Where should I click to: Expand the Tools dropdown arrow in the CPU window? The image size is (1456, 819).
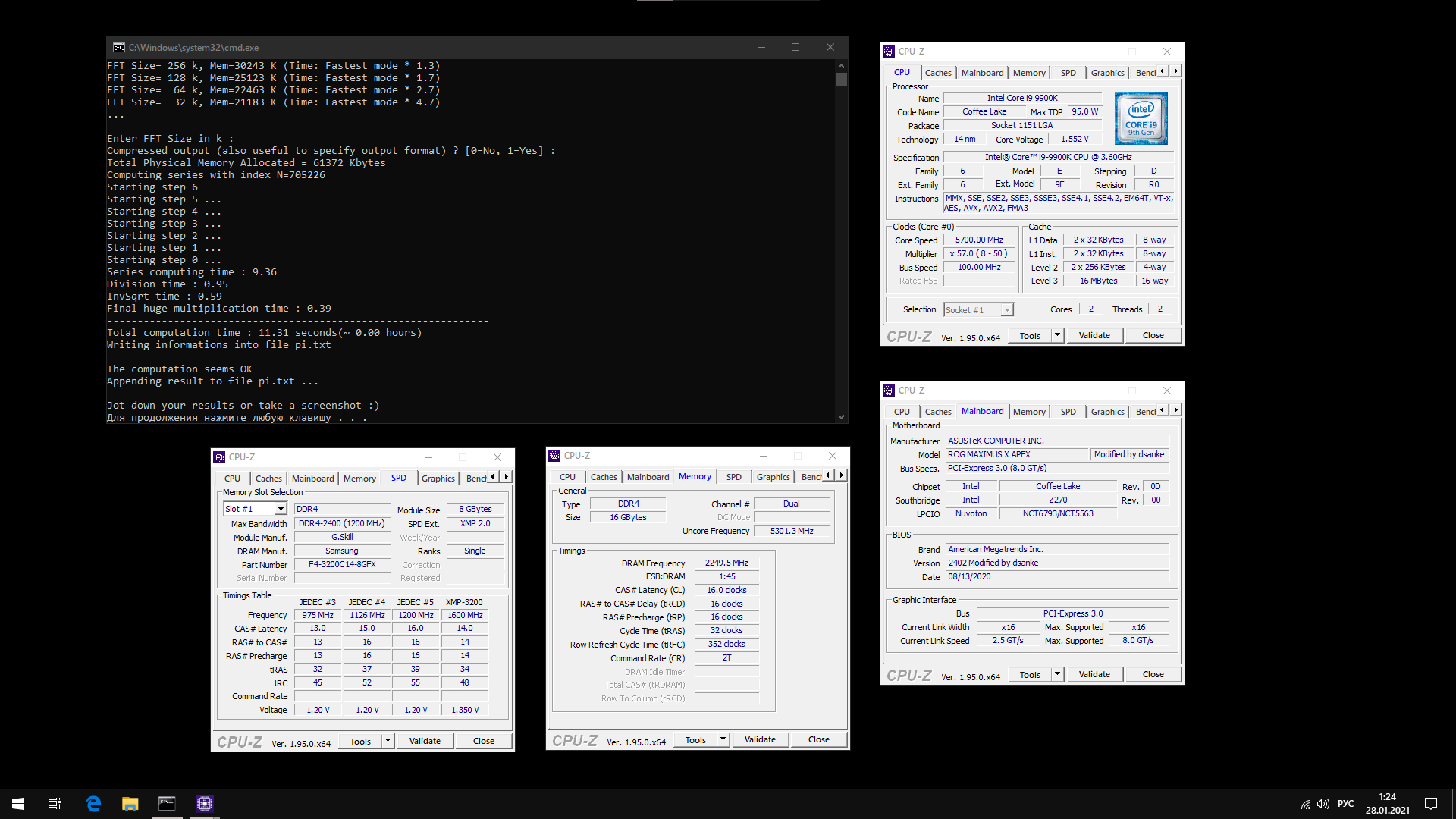(x=1058, y=335)
